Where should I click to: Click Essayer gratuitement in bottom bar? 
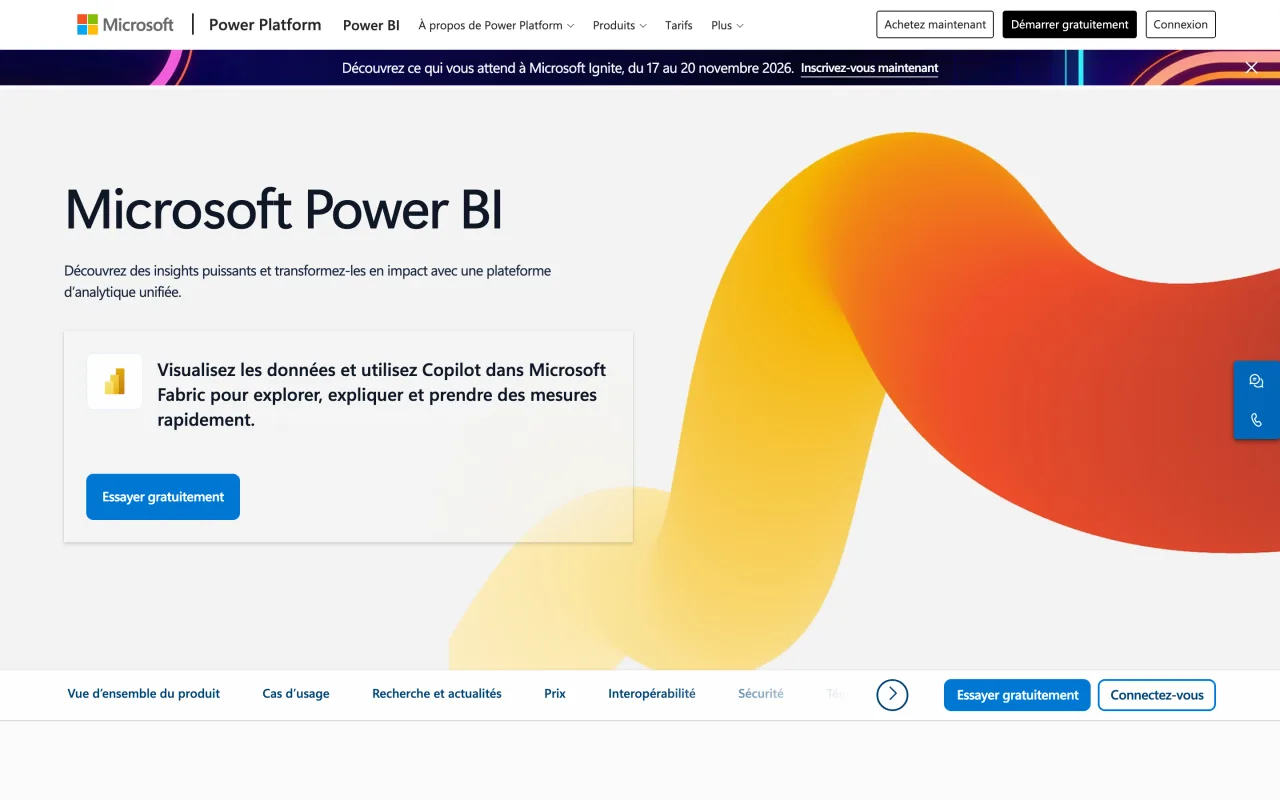[1017, 695]
